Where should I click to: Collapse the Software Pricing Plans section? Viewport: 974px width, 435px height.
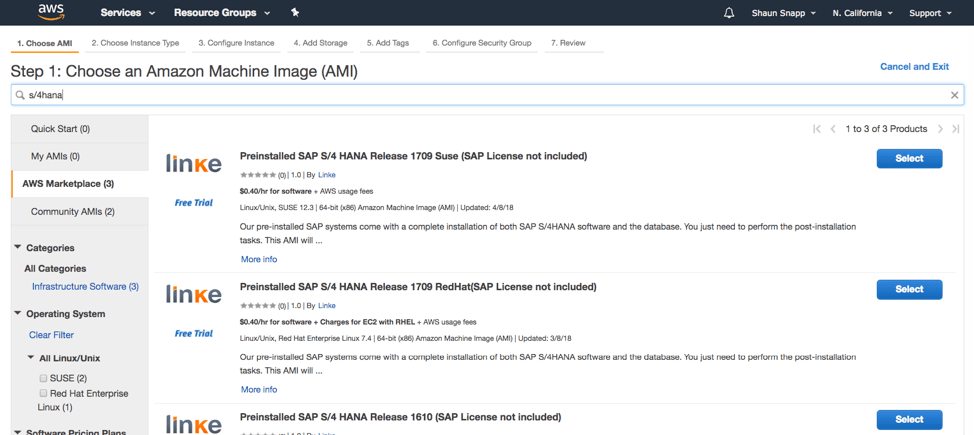coord(17,431)
